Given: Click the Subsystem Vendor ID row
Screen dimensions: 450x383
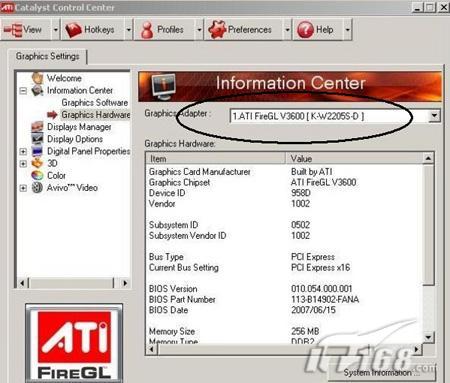Looking at the screenshot, I should click(284, 235).
